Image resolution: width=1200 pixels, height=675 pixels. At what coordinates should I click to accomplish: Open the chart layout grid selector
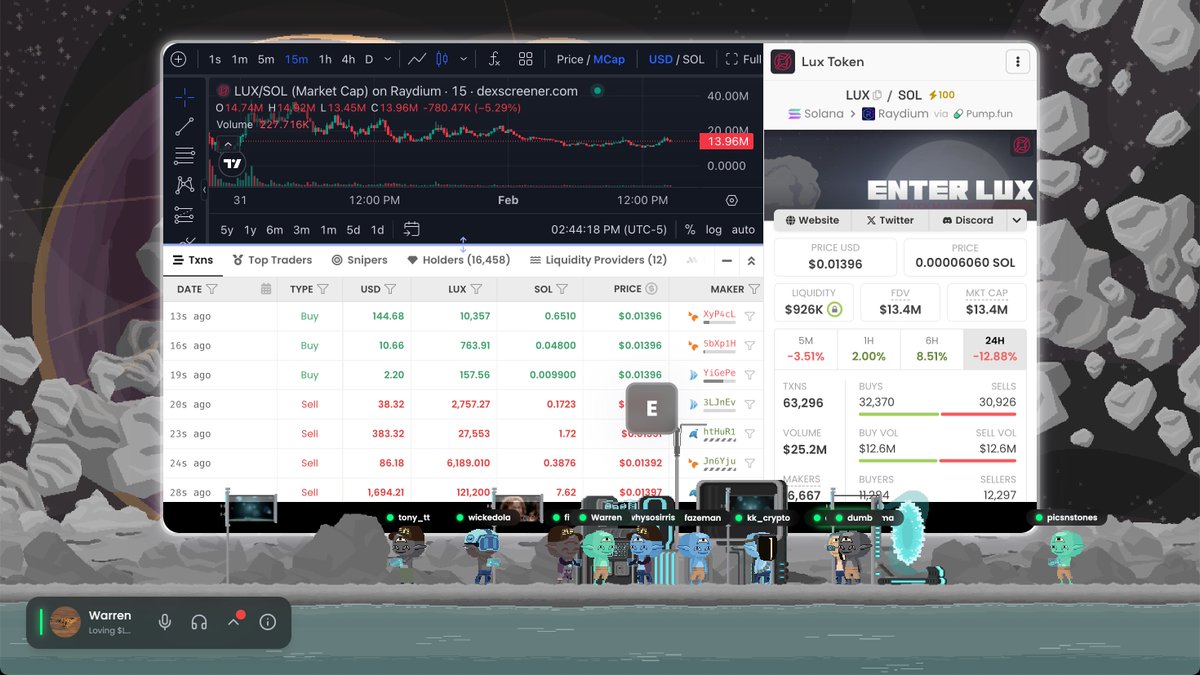click(525, 58)
